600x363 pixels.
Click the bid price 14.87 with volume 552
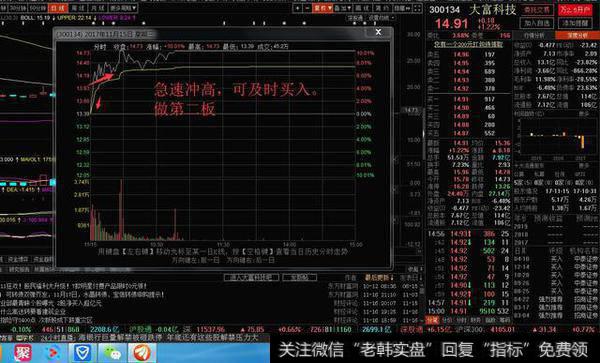(461, 133)
